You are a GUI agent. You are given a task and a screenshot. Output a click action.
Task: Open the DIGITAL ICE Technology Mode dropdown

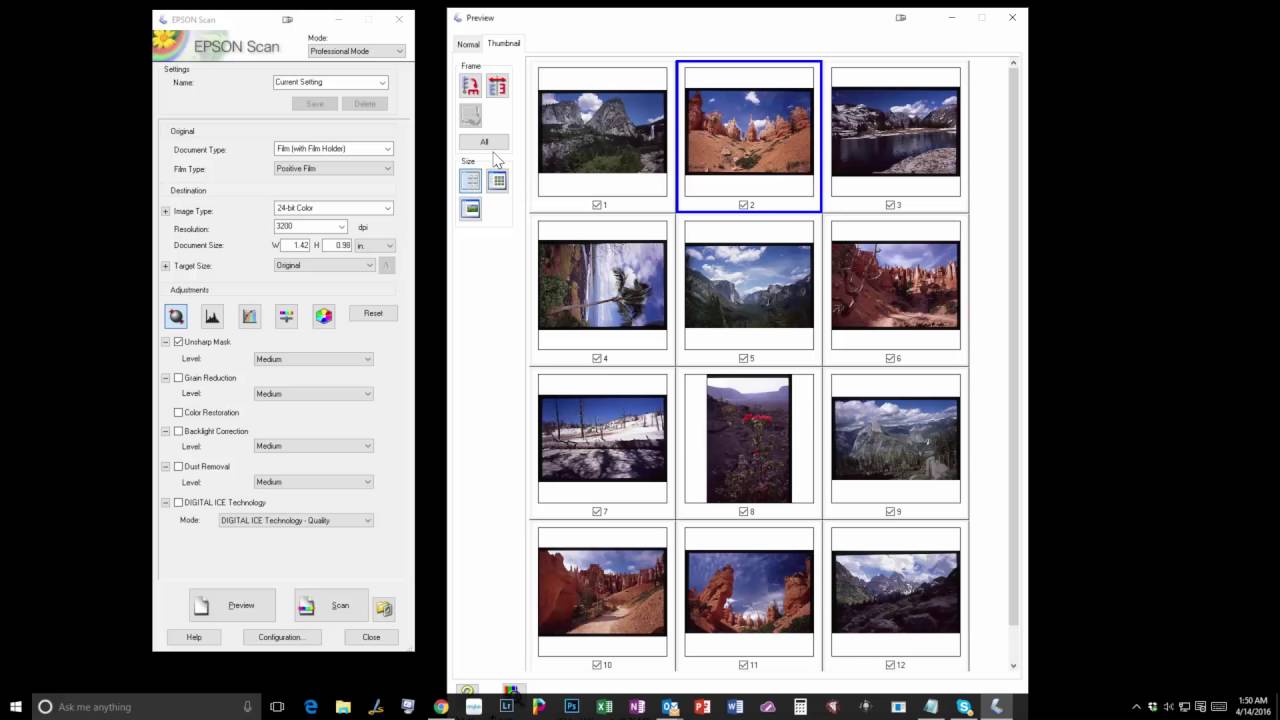coord(296,520)
